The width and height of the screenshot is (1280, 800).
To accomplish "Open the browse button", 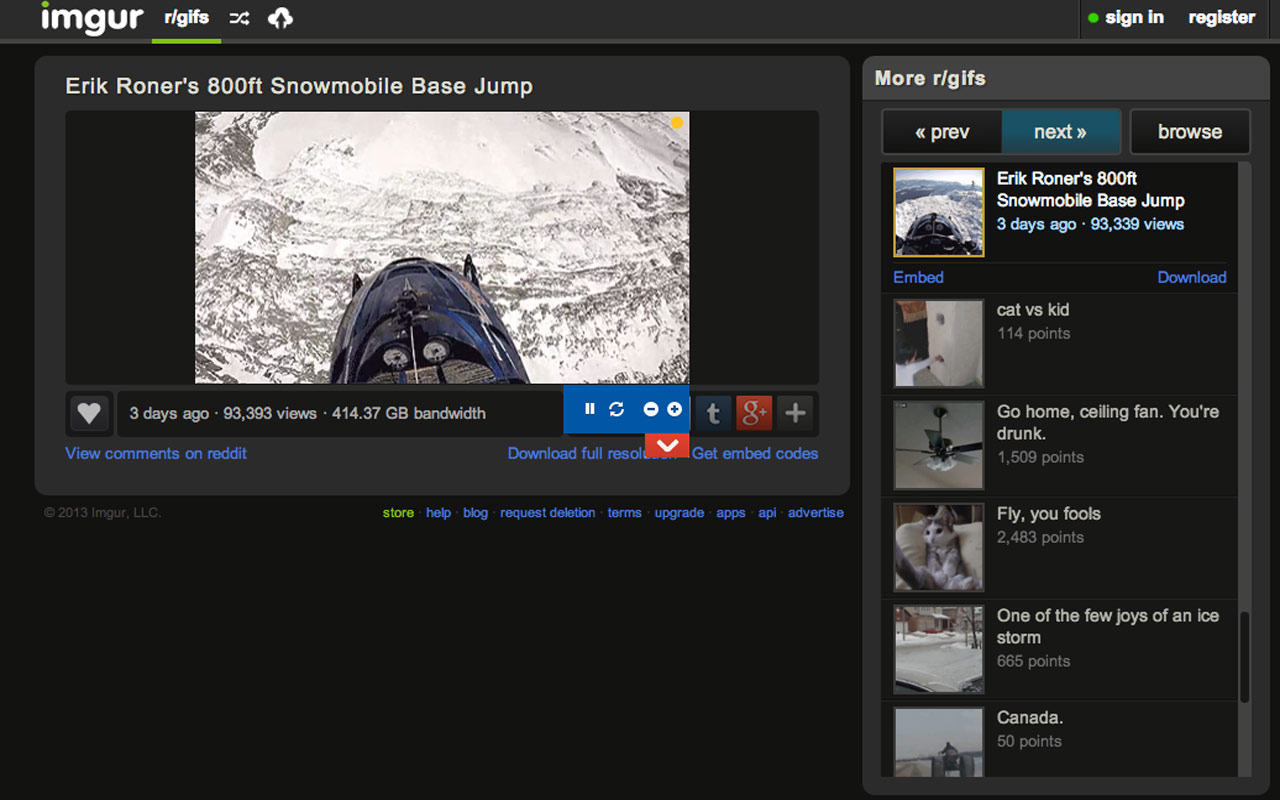I will tap(1190, 132).
